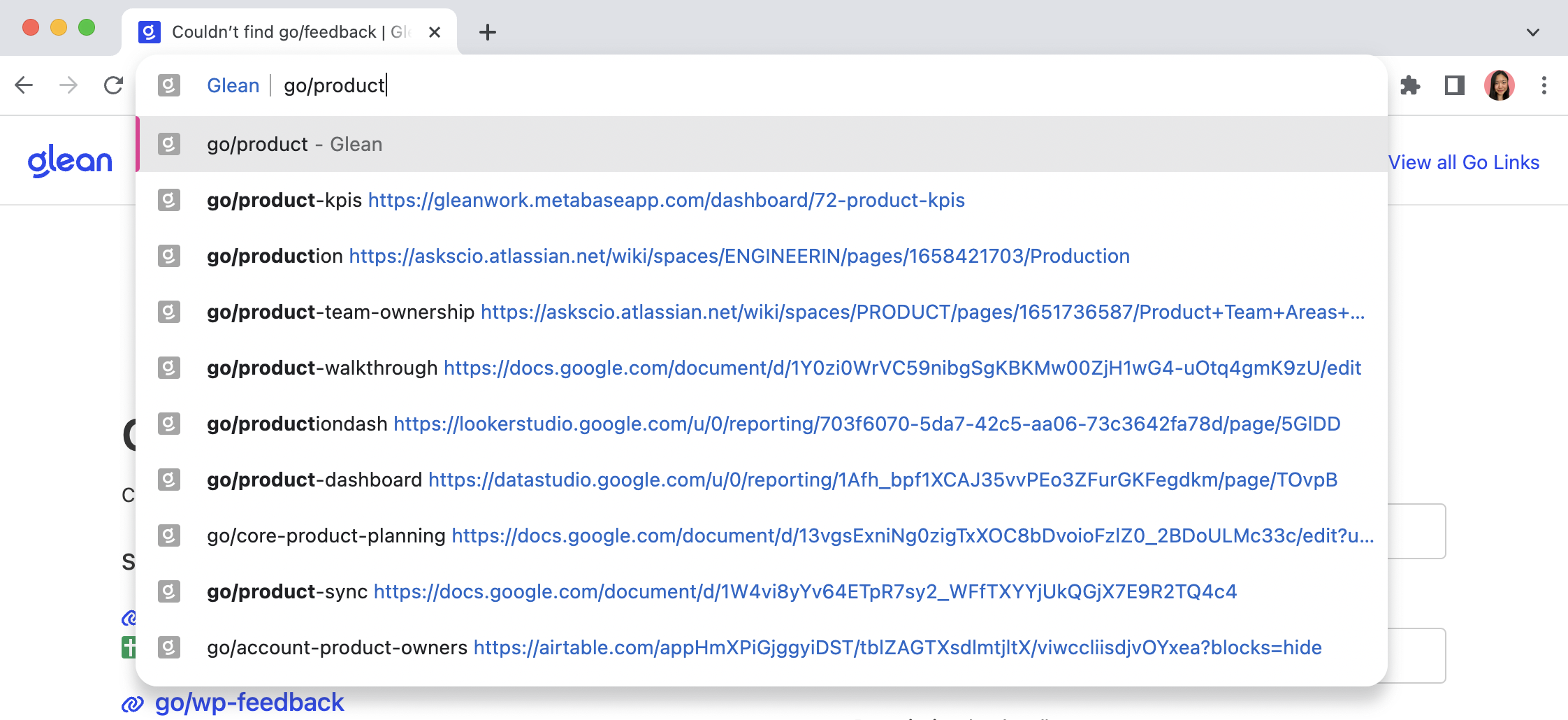The width and height of the screenshot is (1568, 720).
Task: Expand the chevron at the top right corner
Action: 1533,31
